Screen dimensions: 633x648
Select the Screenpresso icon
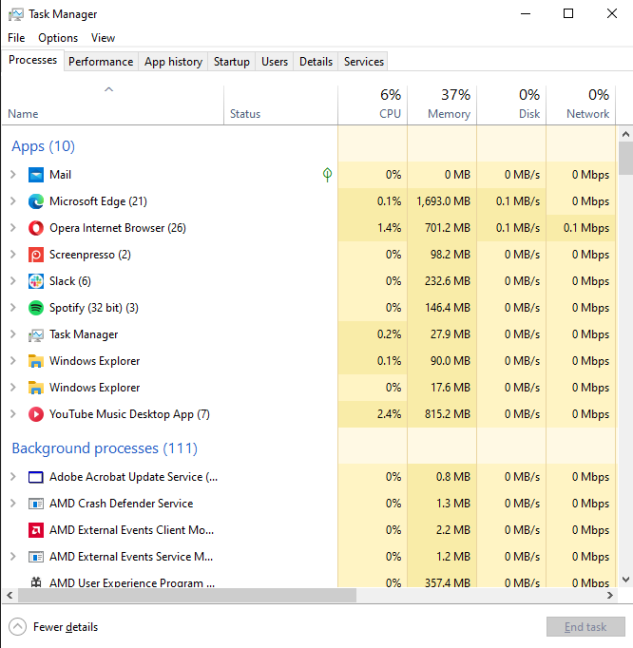tap(36, 255)
